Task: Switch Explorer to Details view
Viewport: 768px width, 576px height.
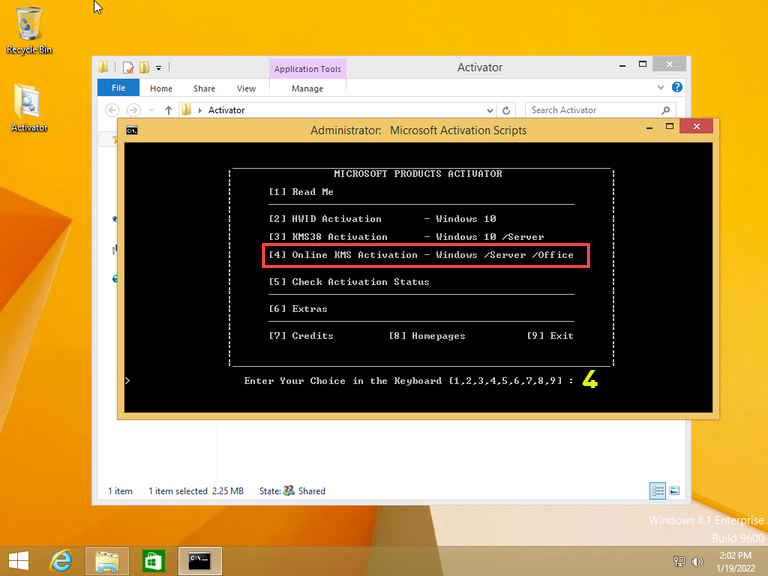Action: click(657, 491)
